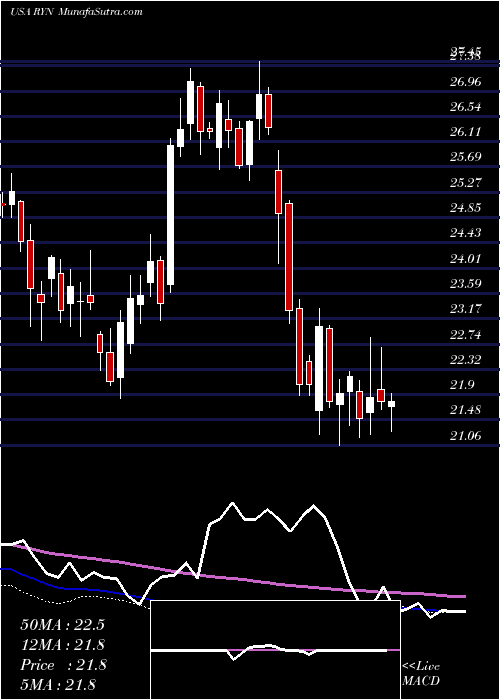Screen dimensions: 500x700
Task: Select the 25.69 price axis label
Action: click(465, 157)
